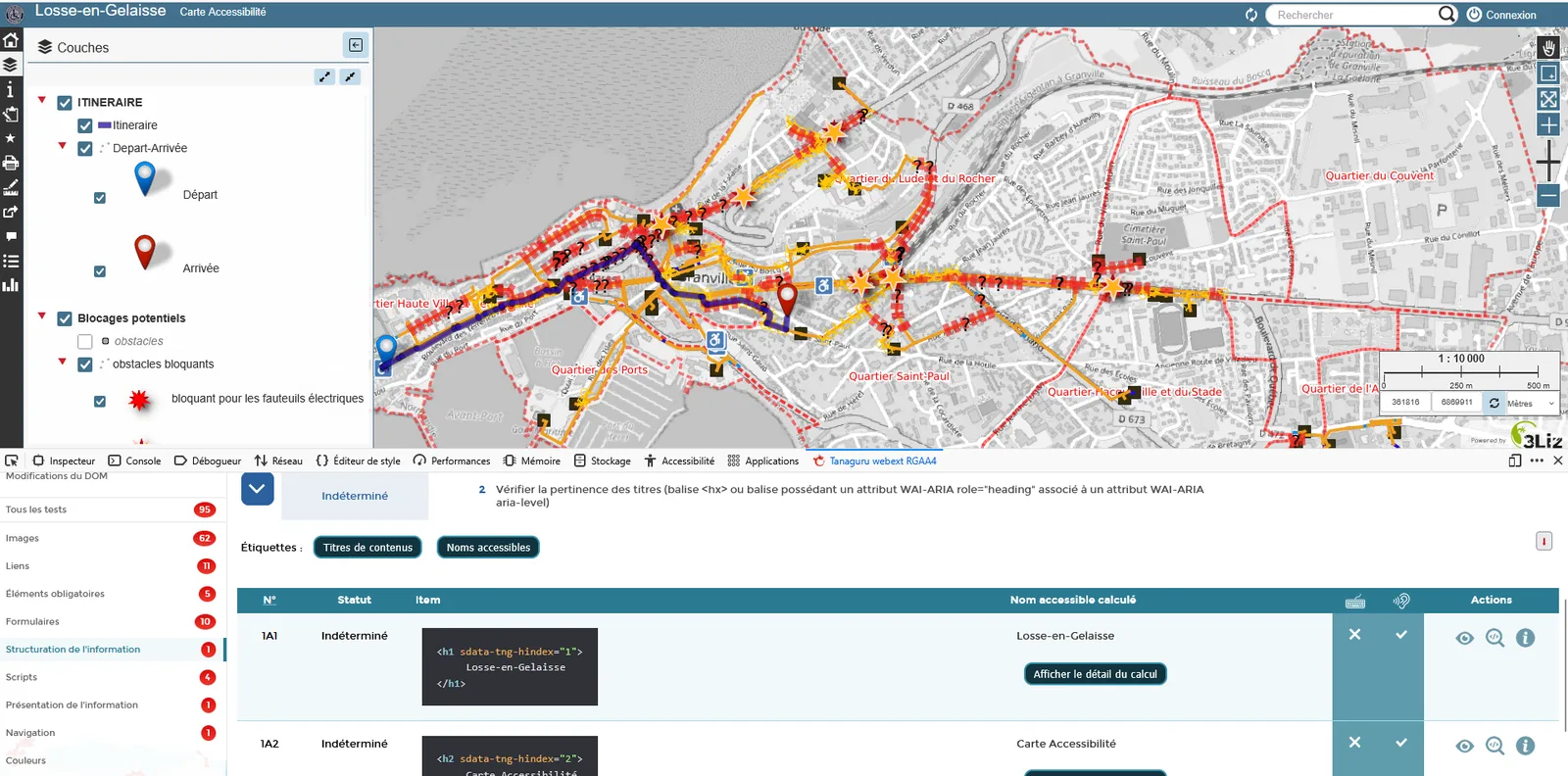The height and width of the screenshot is (776, 1568).
Task: Toggle the Itineraire layer checkbox
Action: click(85, 125)
